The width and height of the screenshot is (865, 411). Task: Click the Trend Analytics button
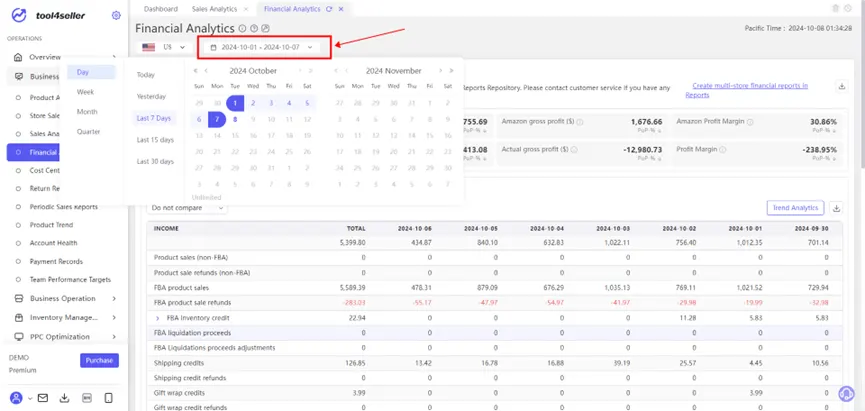[x=795, y=208]
